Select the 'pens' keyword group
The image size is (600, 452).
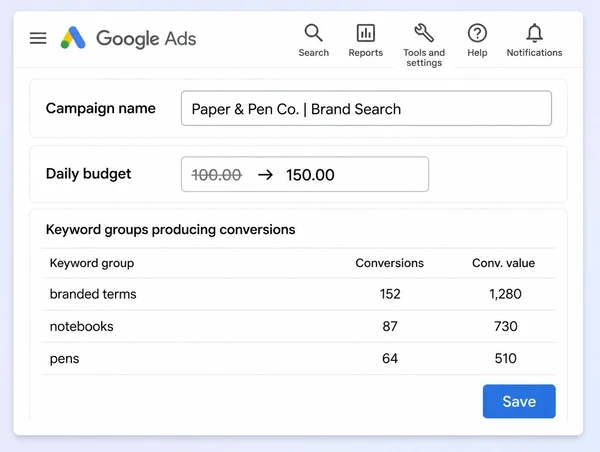(64, 359)
